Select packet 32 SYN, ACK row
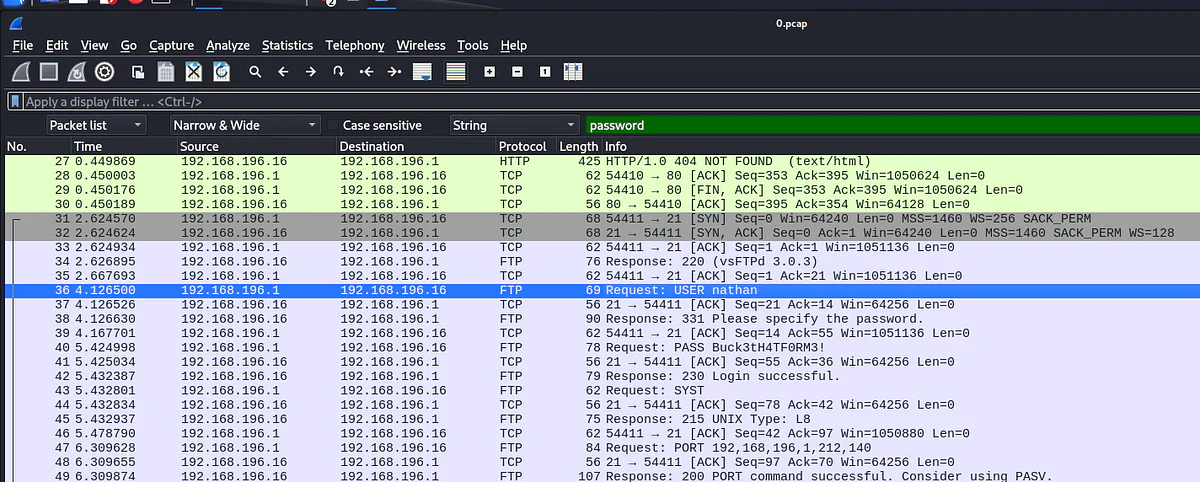 click(600, 233)
